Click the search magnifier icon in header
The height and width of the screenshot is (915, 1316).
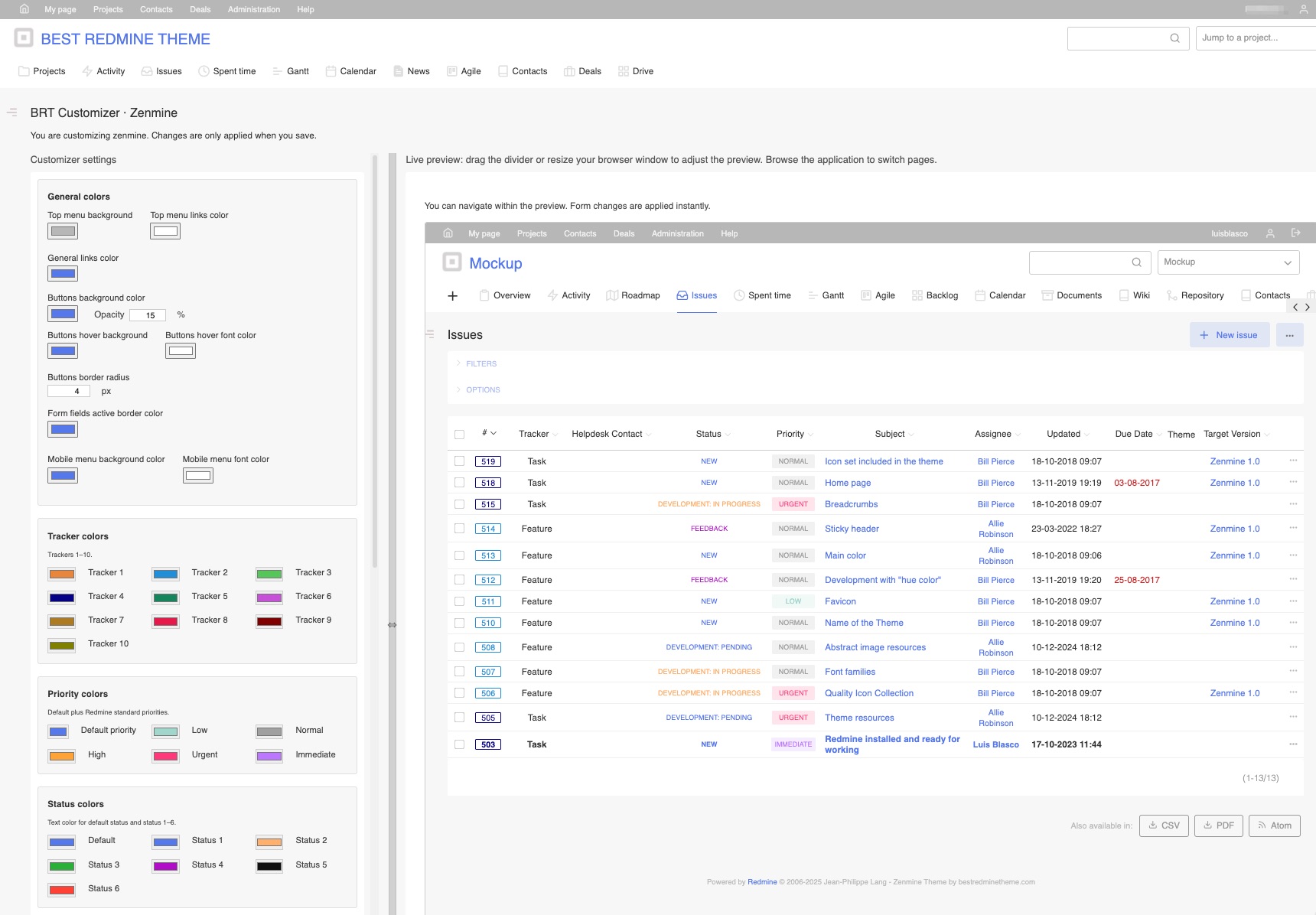pyautogui.click(x=1174, y=38)
